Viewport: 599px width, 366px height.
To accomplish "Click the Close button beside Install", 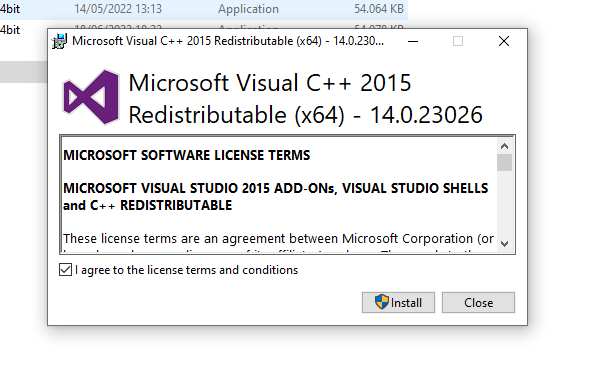I will tap(478, 303).
